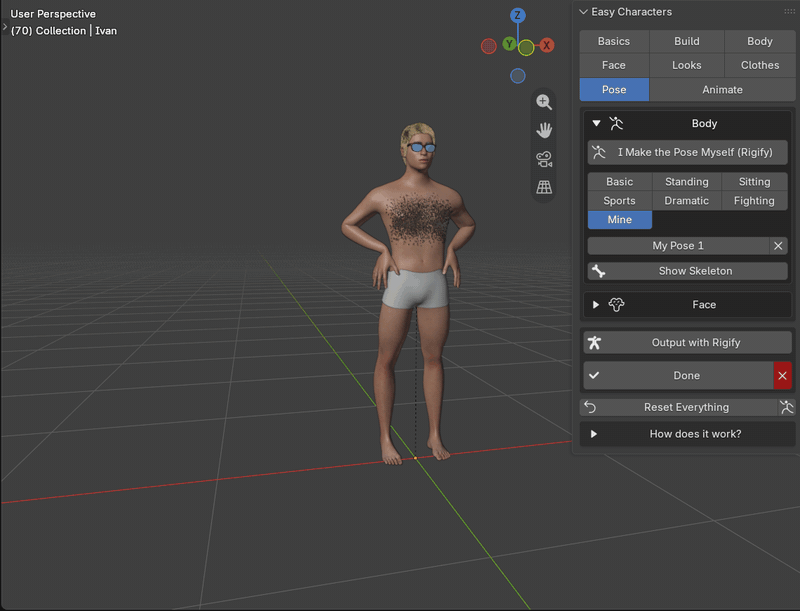Click Show Skeleton button
The image size is (800, 611).
point(687,271)
